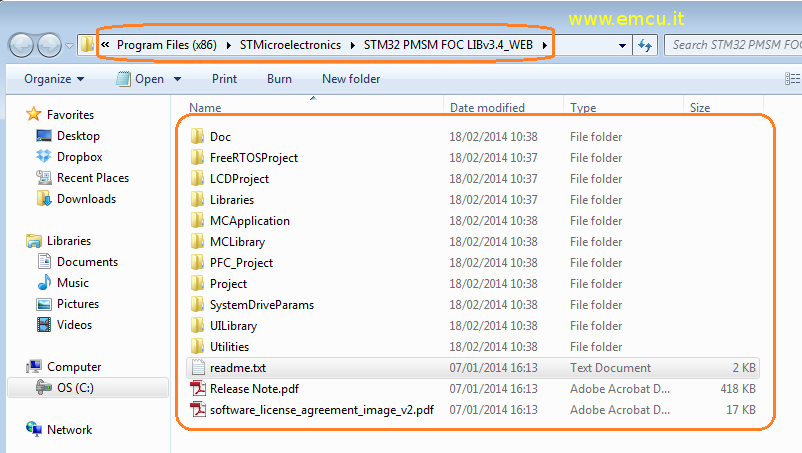This screenshot has width=802, height=453.
Task: Sort by the Name column header
Action: tap(205, 107)
